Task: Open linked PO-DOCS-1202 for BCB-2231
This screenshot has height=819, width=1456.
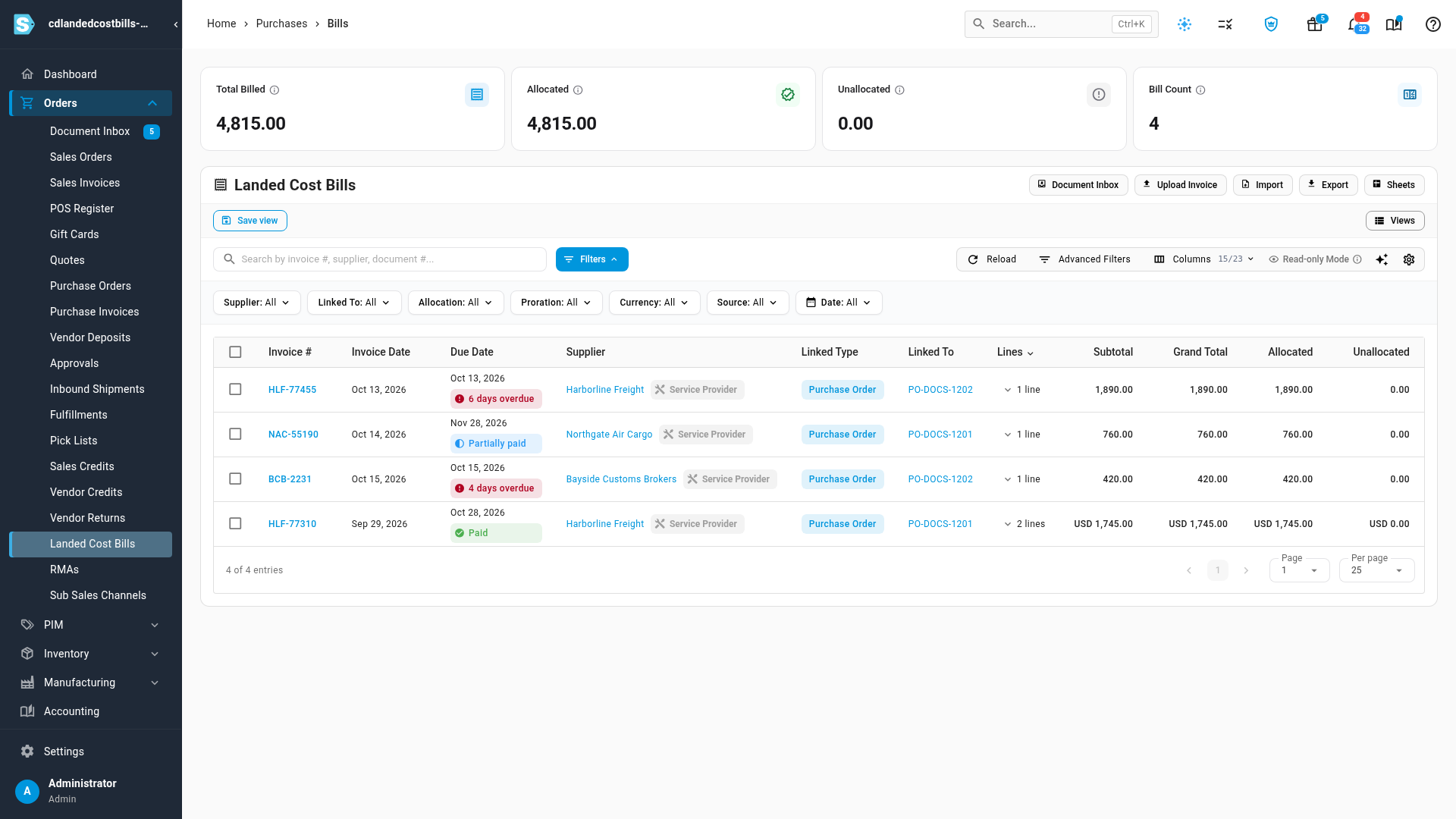Action: (940, 479)
